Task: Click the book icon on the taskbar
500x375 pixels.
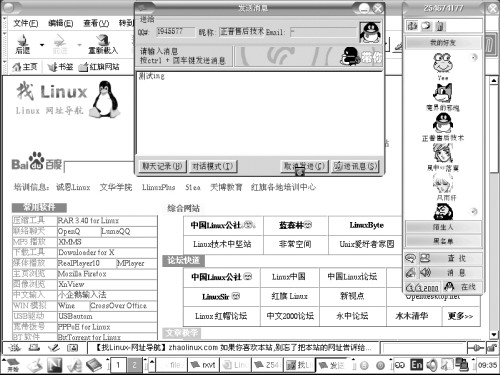Action: point(94,365)
